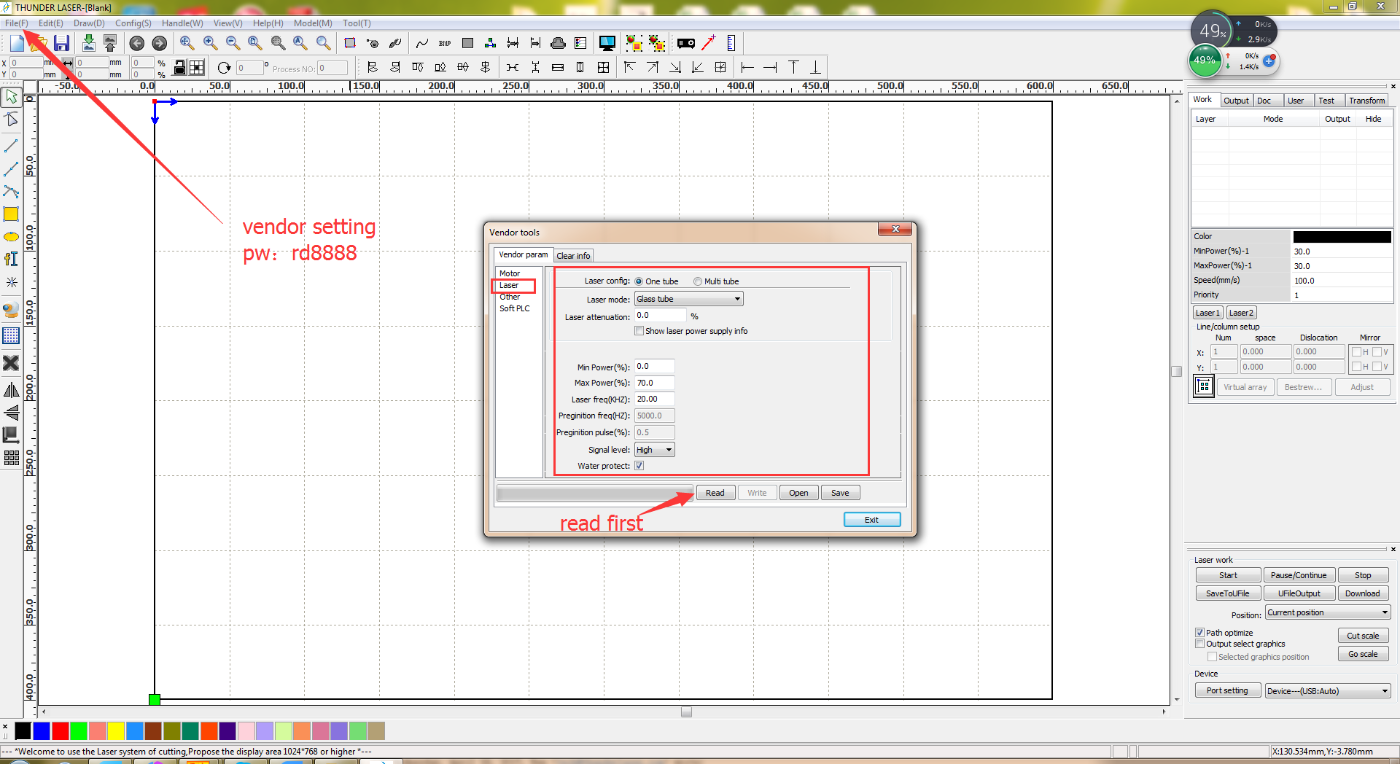Select the Bezier curve tool

11,191
